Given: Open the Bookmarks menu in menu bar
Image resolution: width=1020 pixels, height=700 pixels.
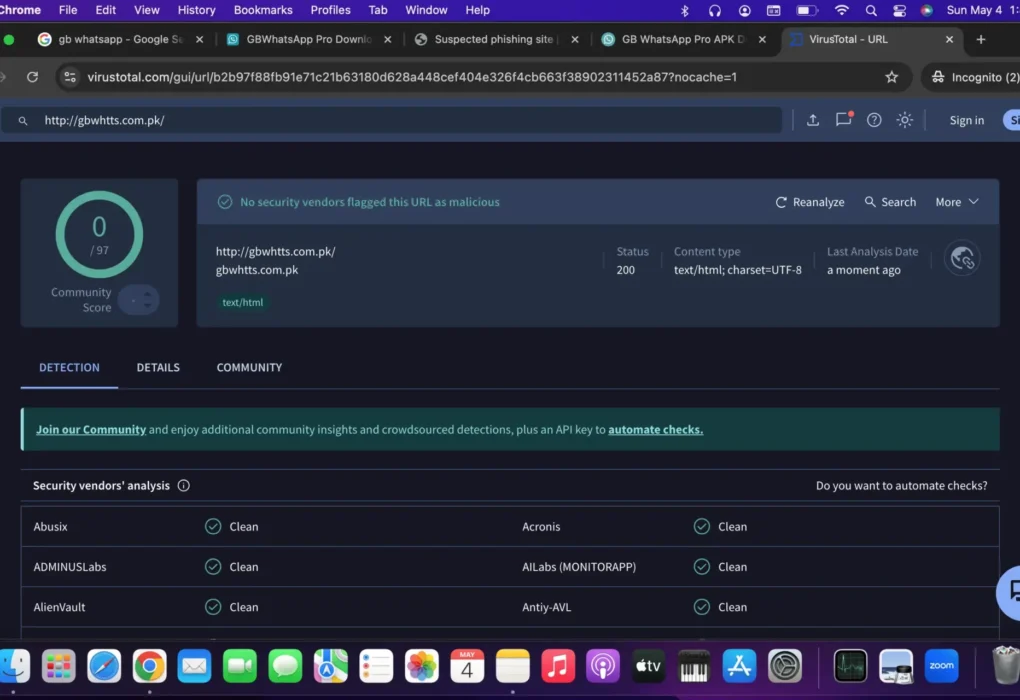Looking at the screenshot, I should pyautogui.click(x=263, y=10).
